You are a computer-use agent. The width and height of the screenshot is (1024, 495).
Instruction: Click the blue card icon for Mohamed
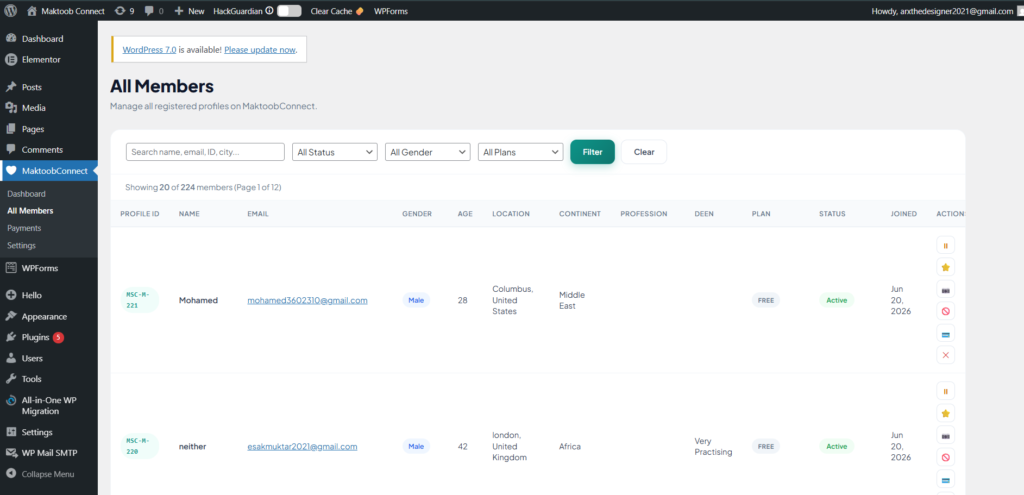tap(945, 334)
